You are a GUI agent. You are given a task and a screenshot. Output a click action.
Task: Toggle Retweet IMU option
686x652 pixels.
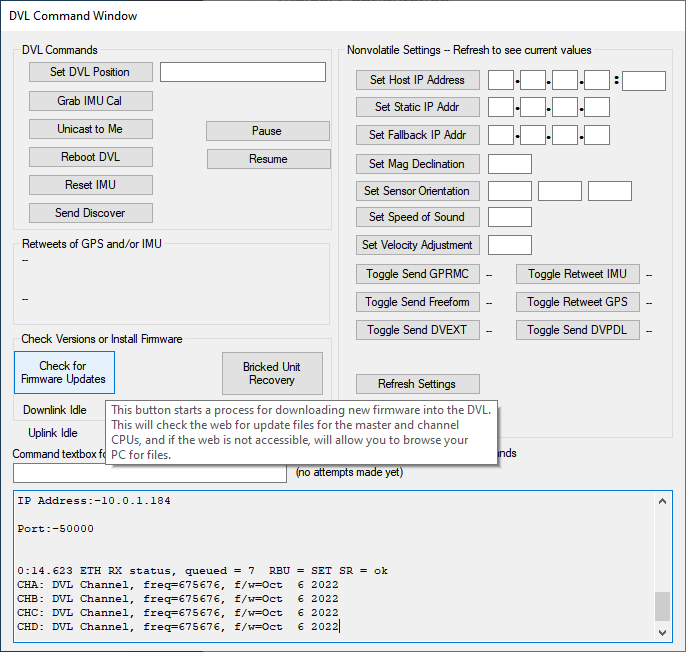(577, 274)
